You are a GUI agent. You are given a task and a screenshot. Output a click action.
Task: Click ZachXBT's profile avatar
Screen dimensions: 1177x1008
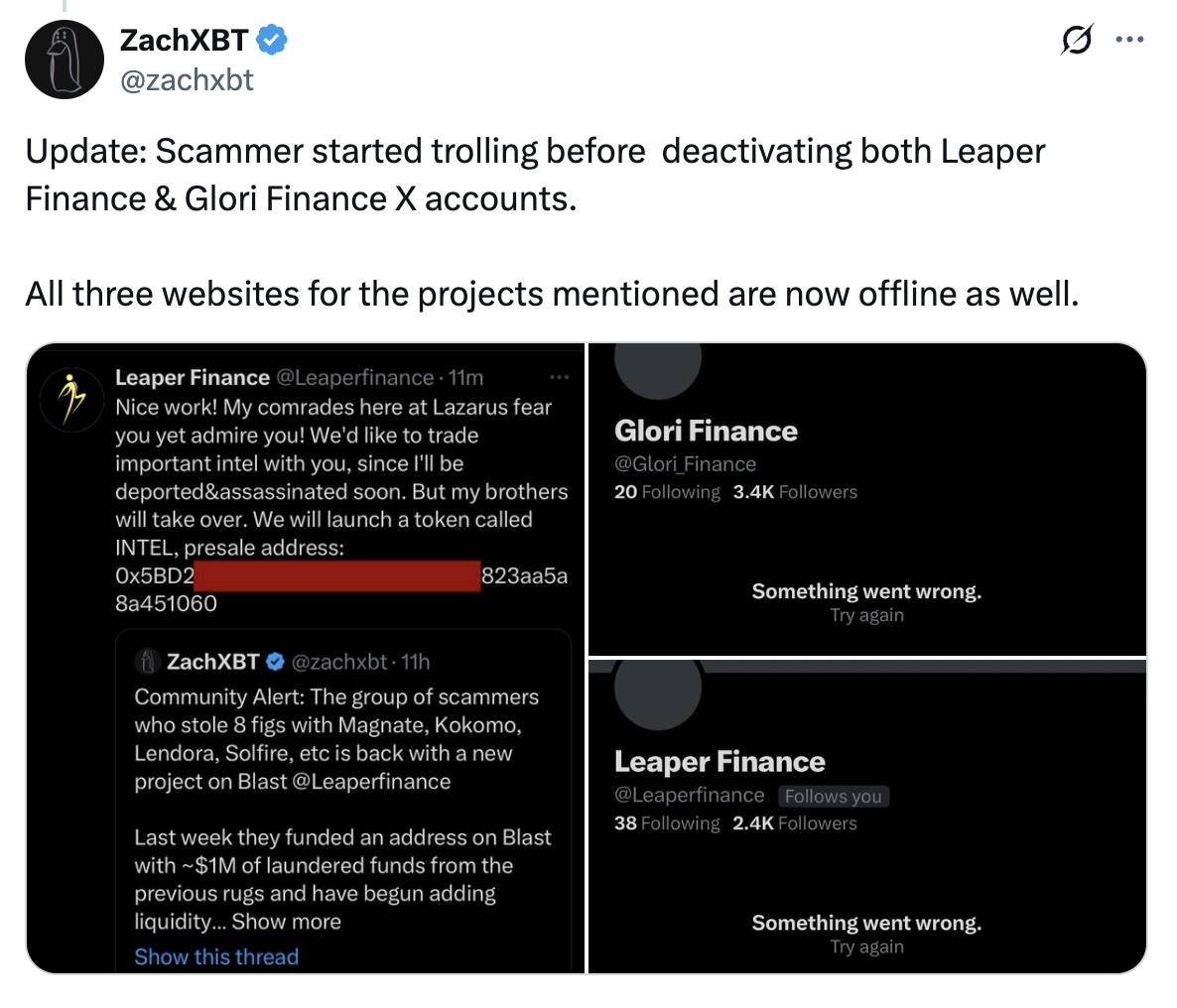click(65, 59)
